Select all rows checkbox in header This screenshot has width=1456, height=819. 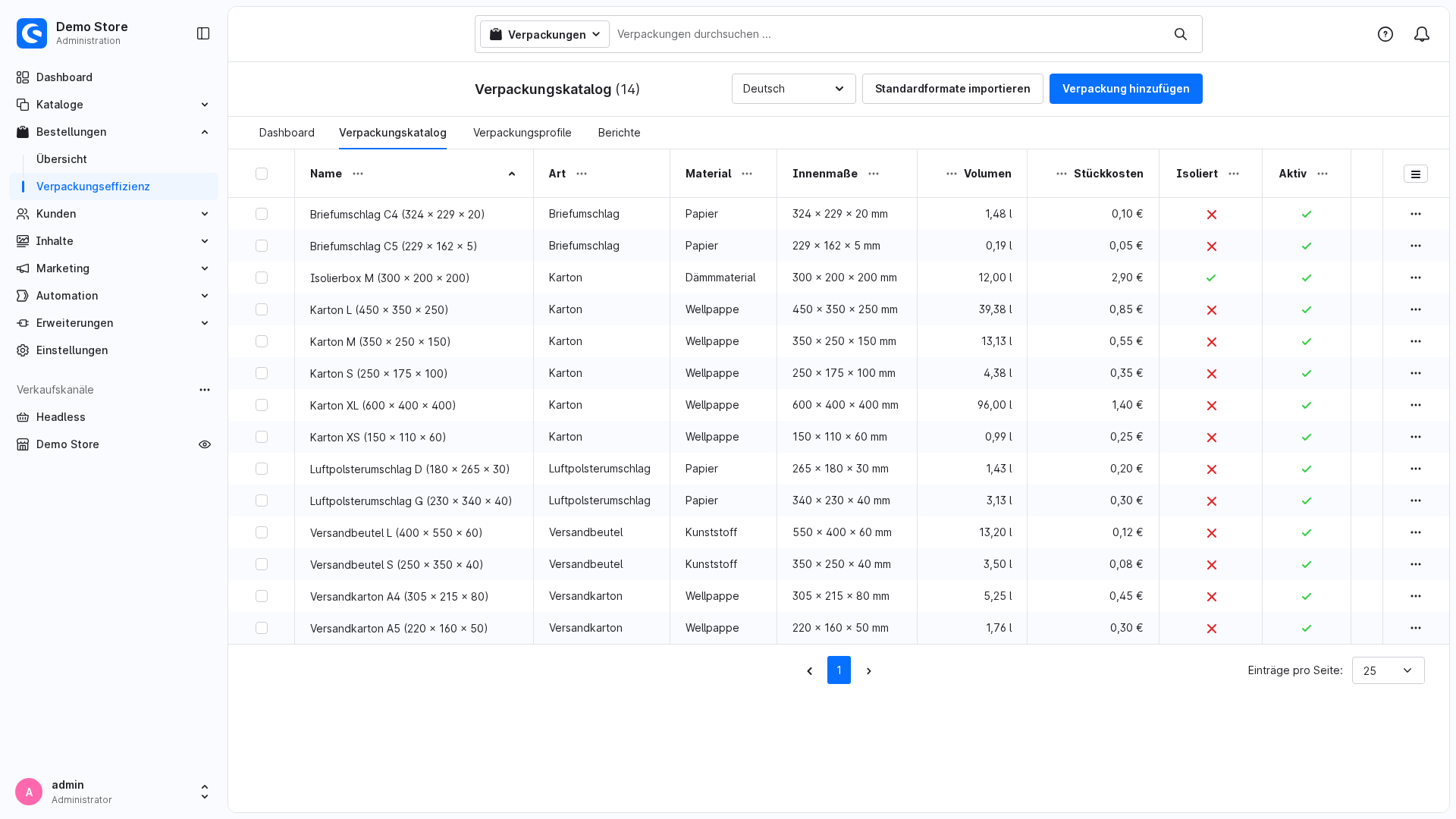[x=262, y=174]
